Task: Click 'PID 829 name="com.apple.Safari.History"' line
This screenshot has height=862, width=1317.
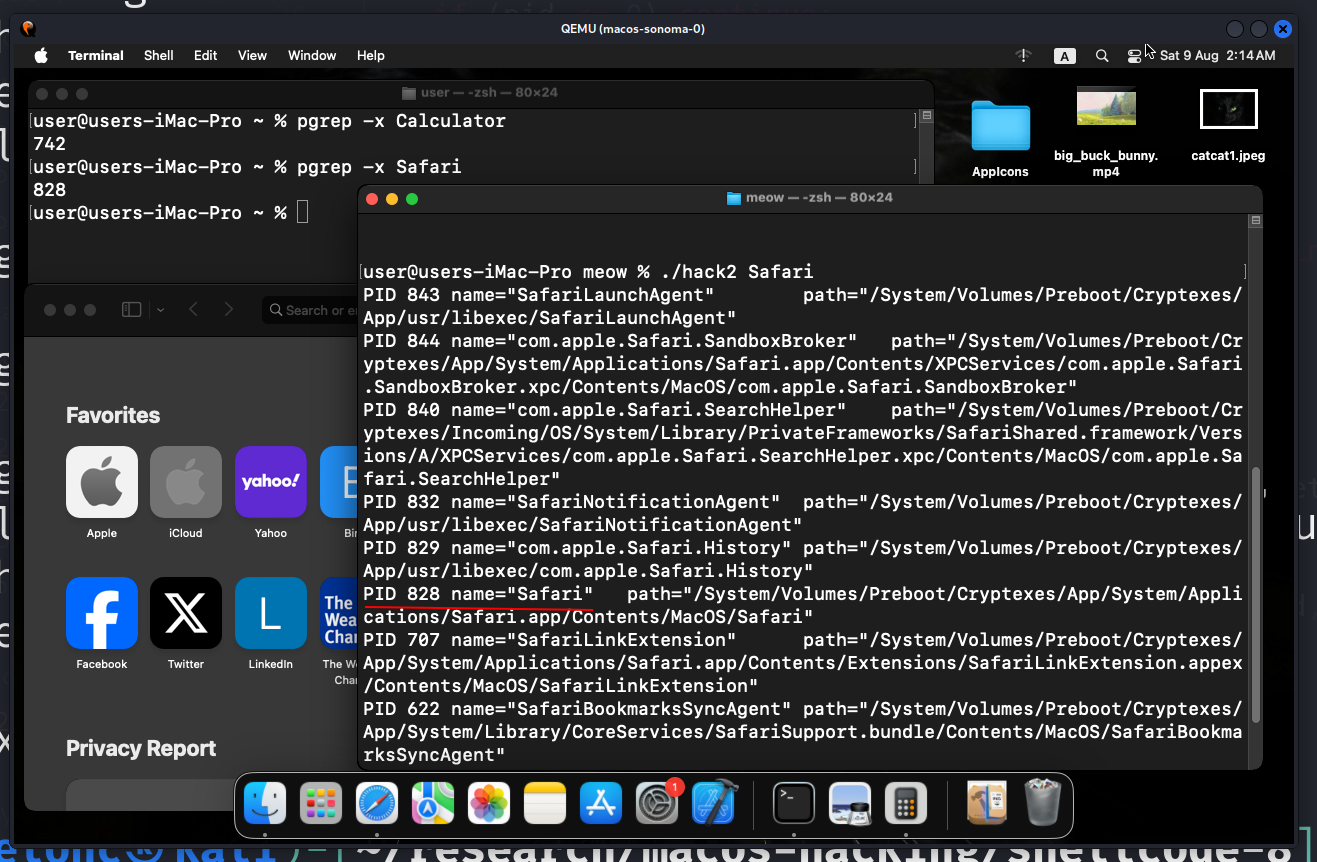Action: (577, 547)
